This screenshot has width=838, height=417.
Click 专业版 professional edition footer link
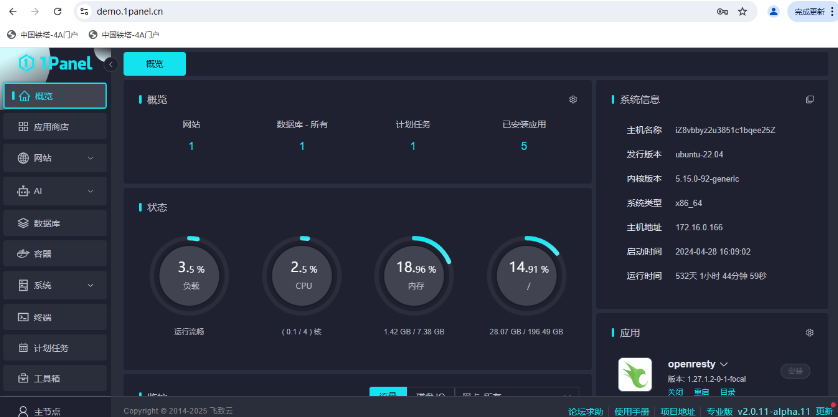point(719,412)
